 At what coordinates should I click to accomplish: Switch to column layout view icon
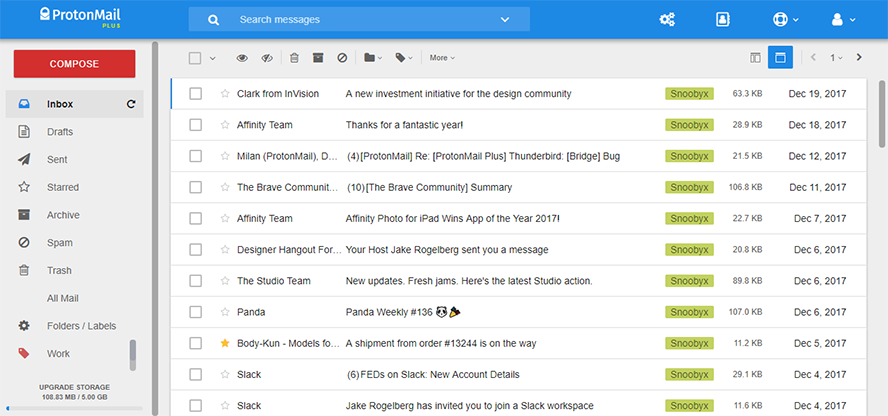pyautogui.click(x=755, y=58)
